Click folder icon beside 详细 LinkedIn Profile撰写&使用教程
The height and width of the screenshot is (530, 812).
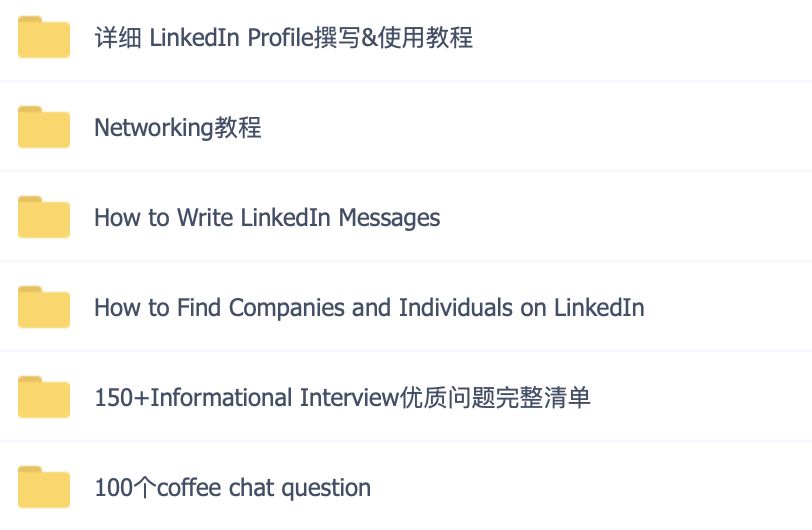(44, 37)
